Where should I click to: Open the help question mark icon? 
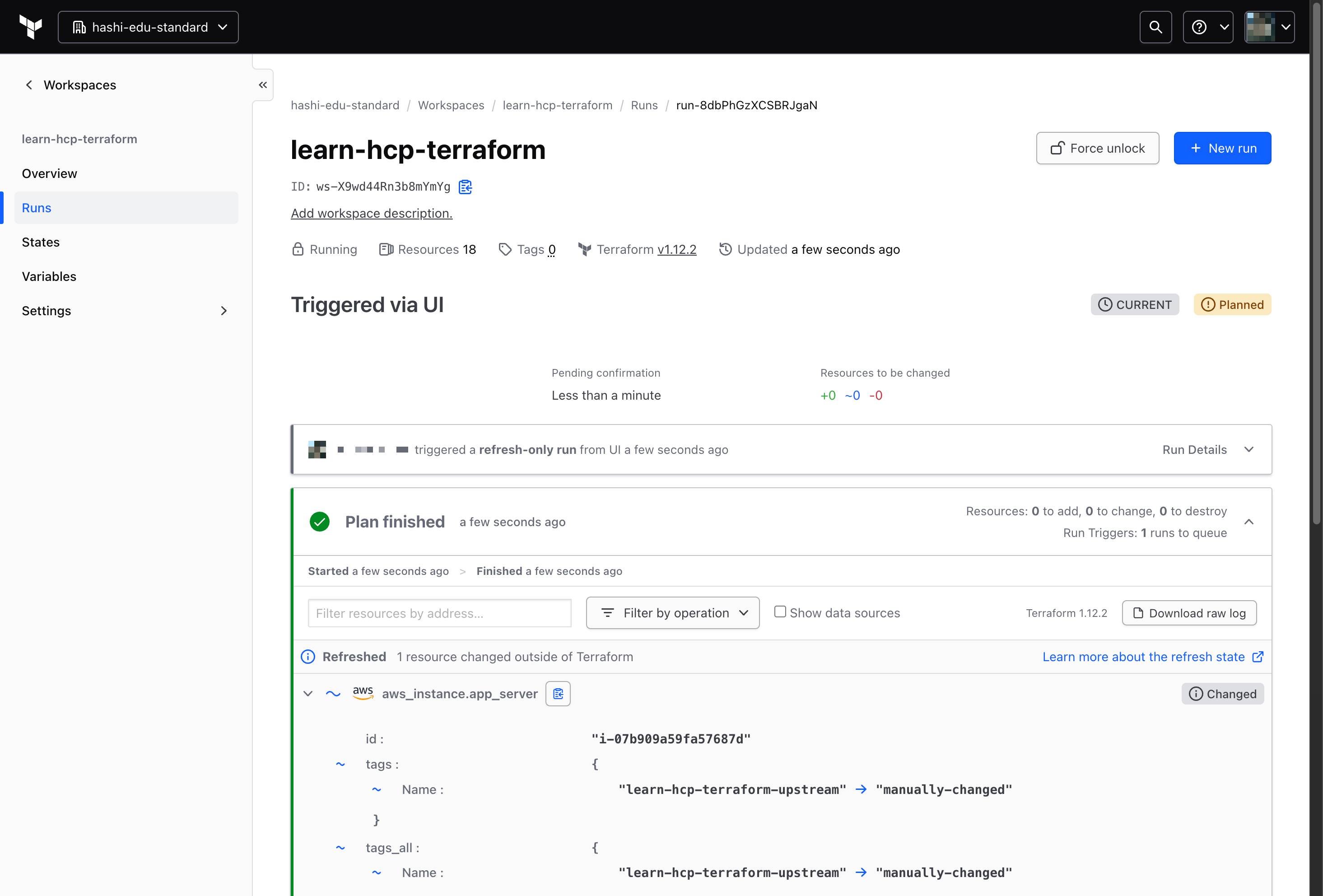[x=1199, y=27]
